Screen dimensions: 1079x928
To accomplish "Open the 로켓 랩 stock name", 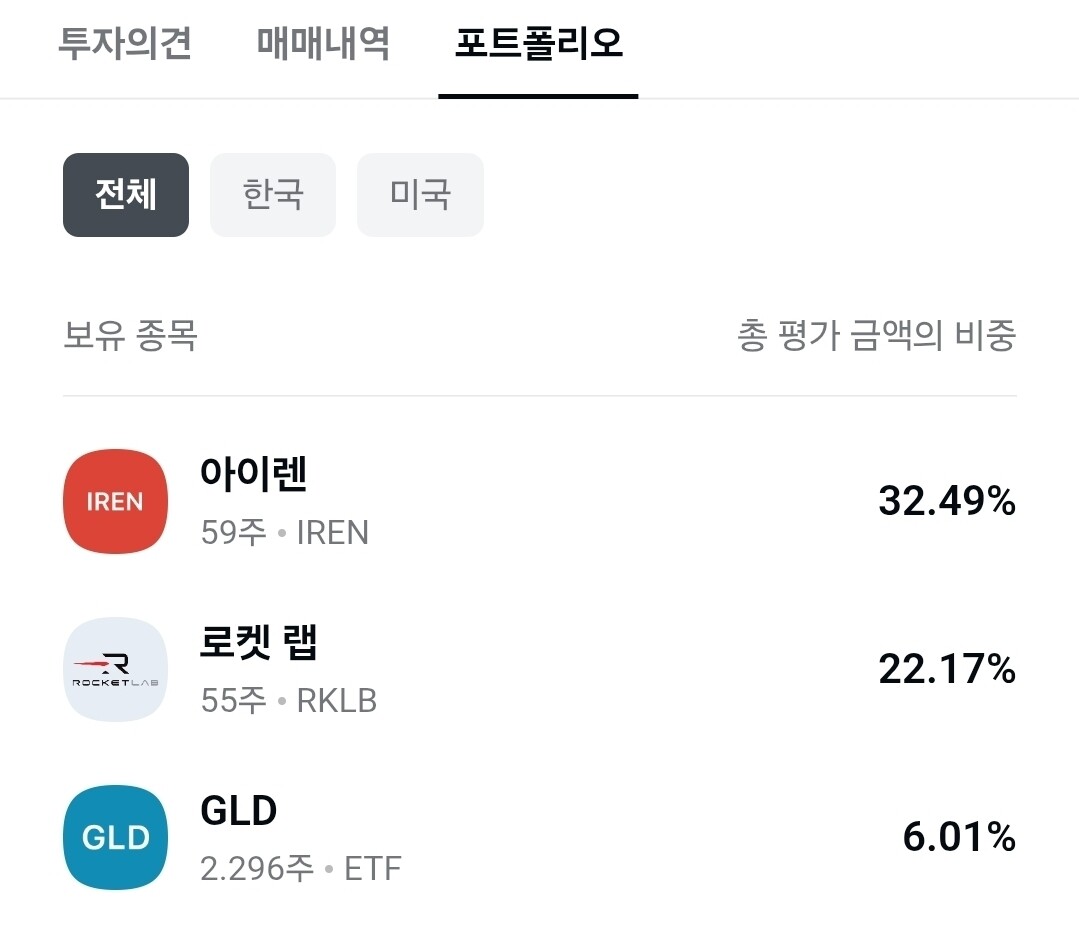I will pos(259,642).
